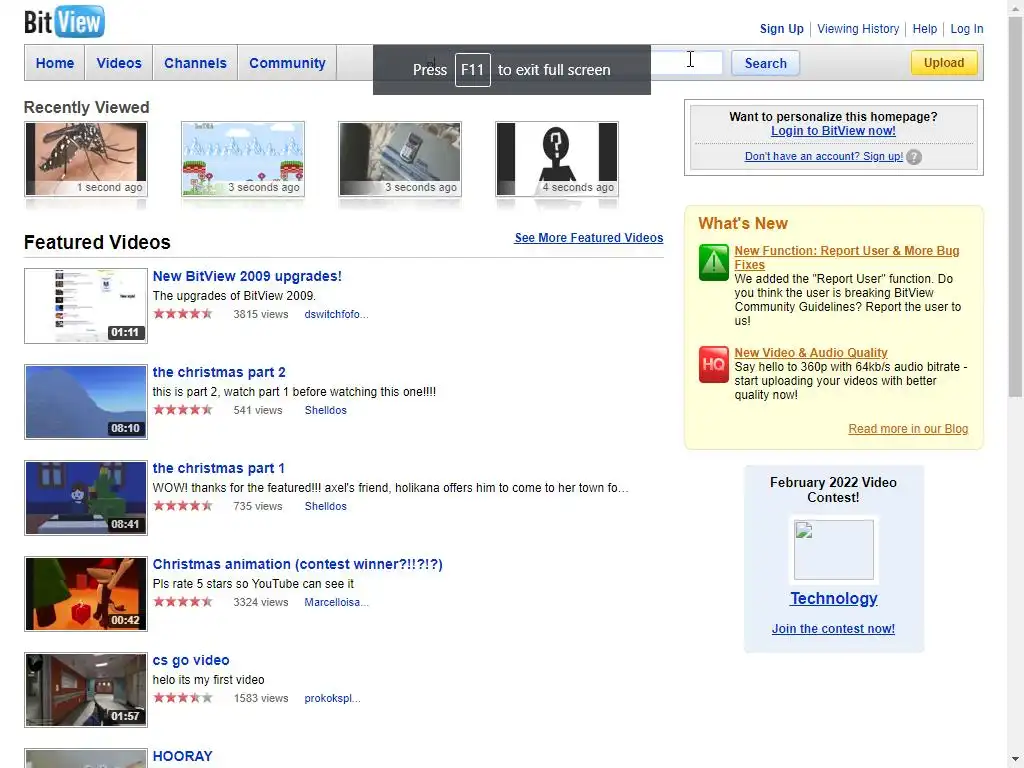Visit dswitchfofo... uploader channel
Image resolution: width=1024 pixels, height=768 pixels.
pos(336,314)
